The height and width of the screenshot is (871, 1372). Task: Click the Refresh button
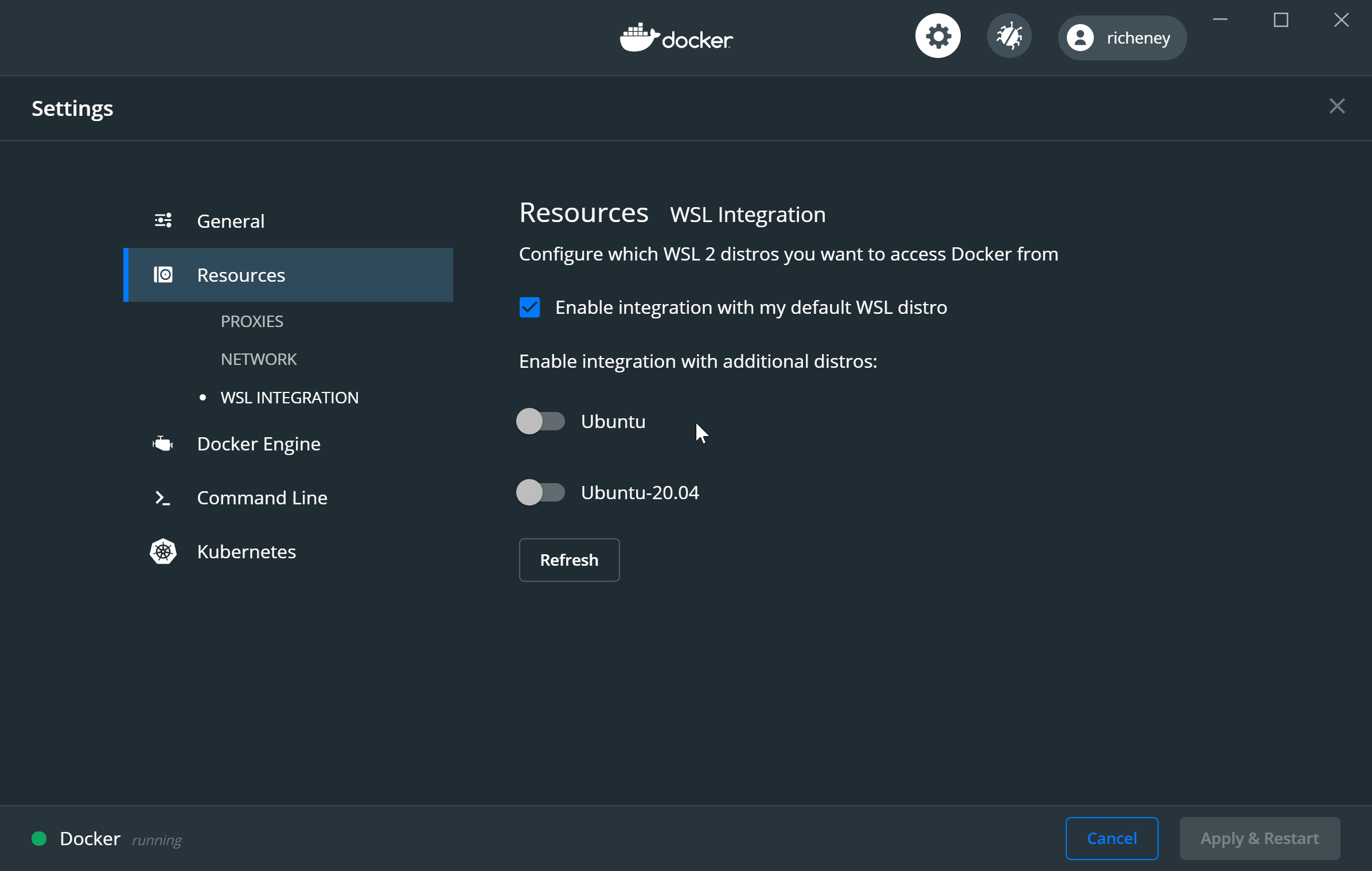click(569, 559)
